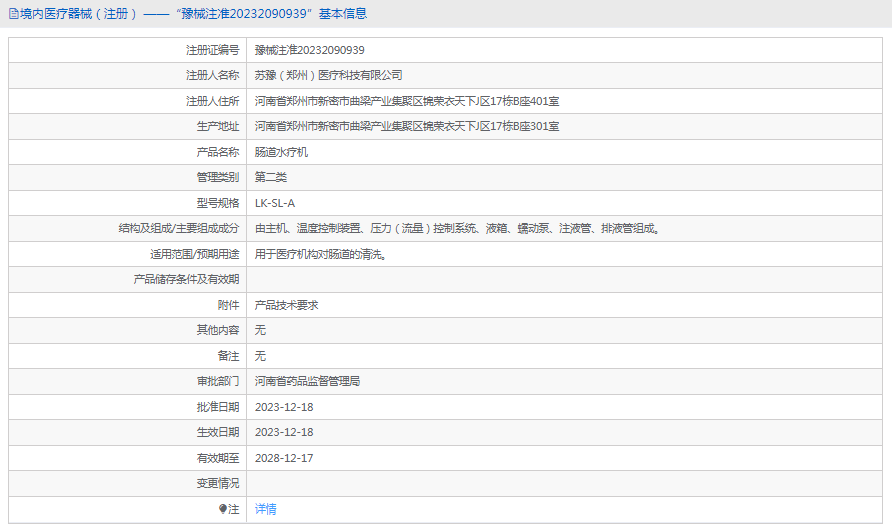
Task: Click the 变更情况 label
Action: 218,483
